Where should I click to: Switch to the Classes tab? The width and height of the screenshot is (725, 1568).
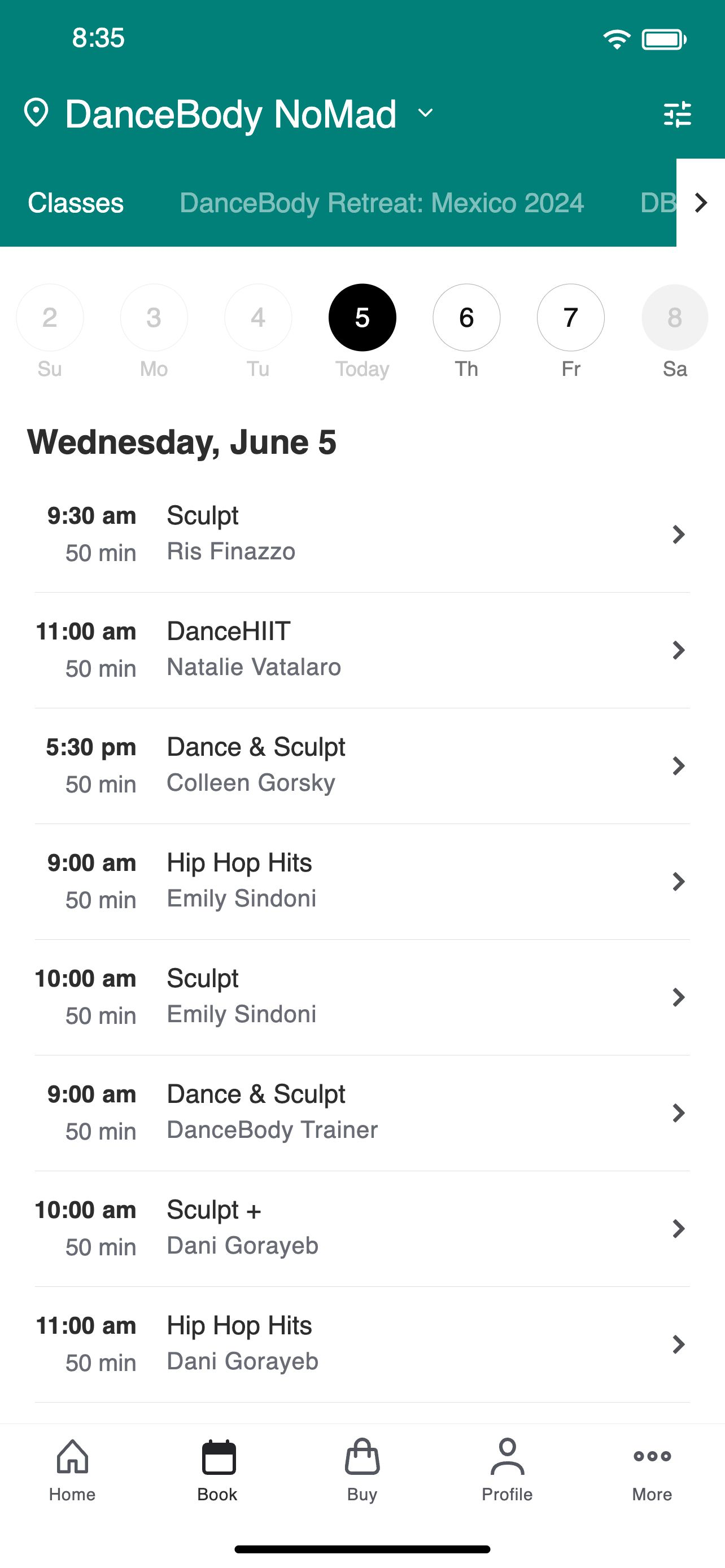(x=76, y=203)
